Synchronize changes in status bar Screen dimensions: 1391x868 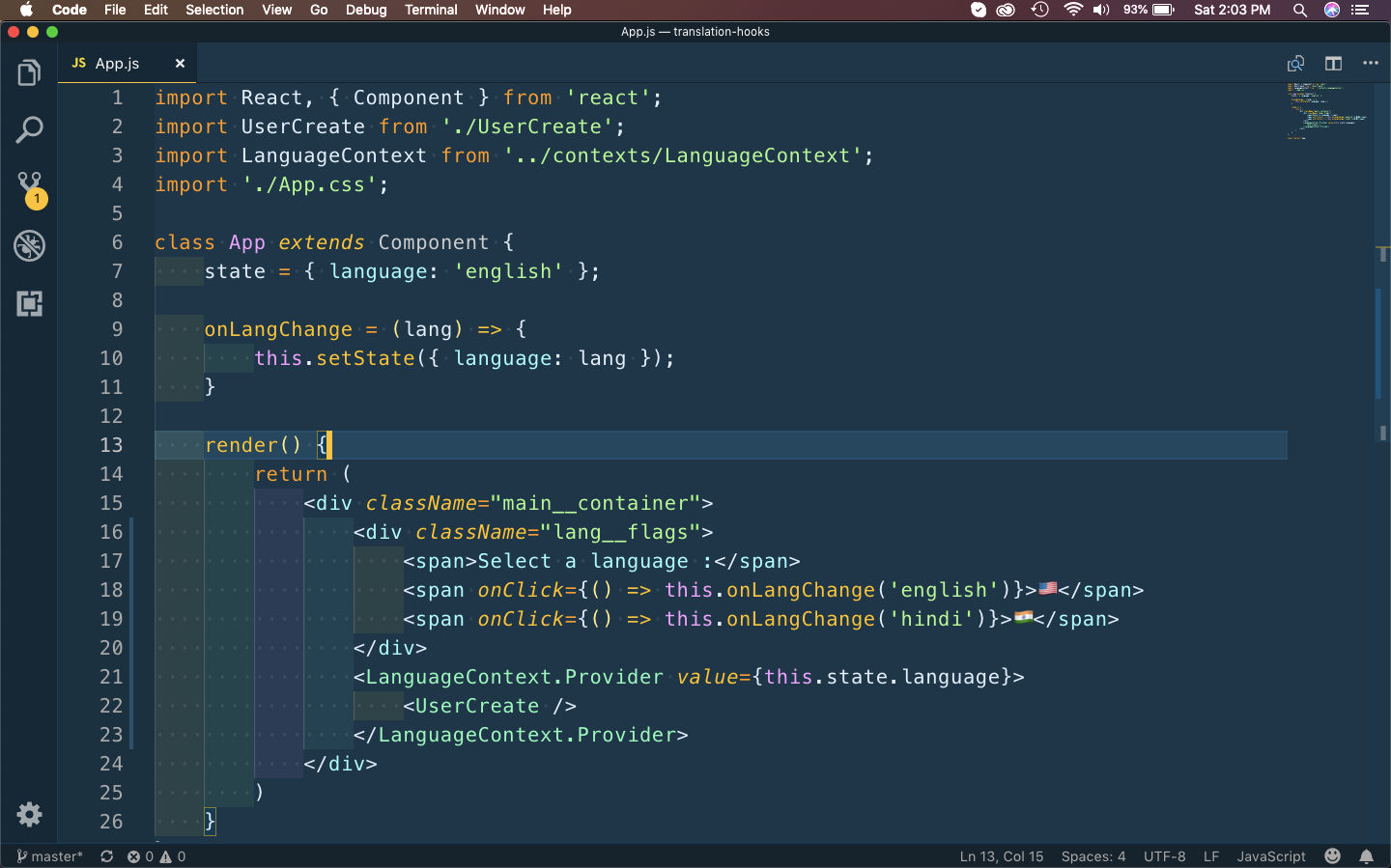click(107, 856)
